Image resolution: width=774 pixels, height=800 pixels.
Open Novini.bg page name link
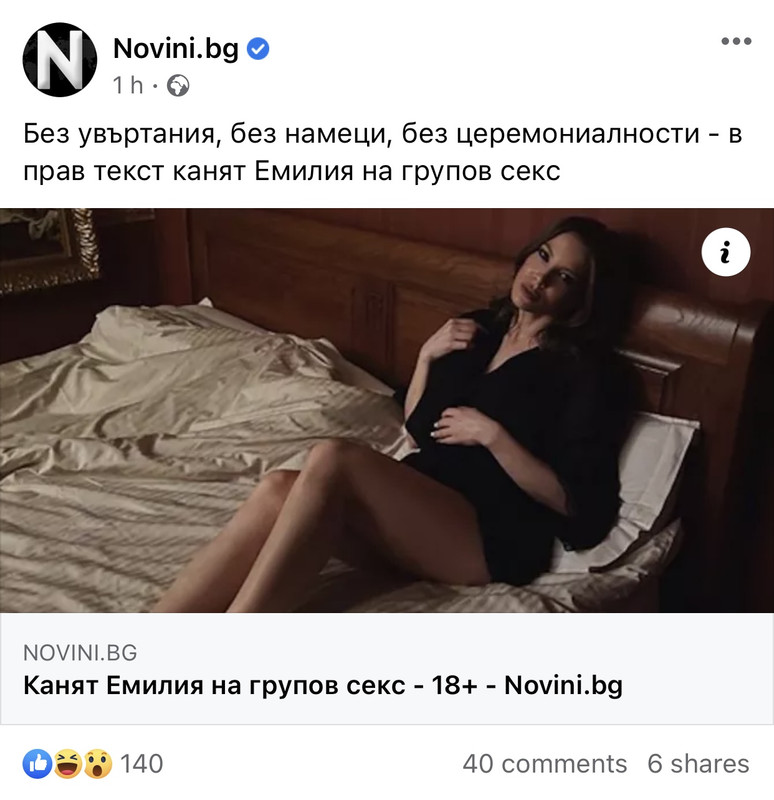(x=176, y=49)
